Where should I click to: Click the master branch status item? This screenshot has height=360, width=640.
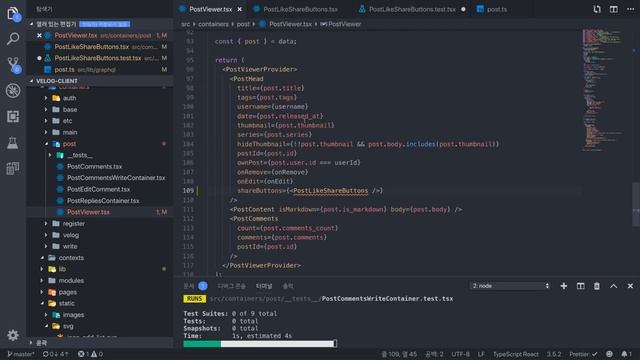(x=21, y=354)
